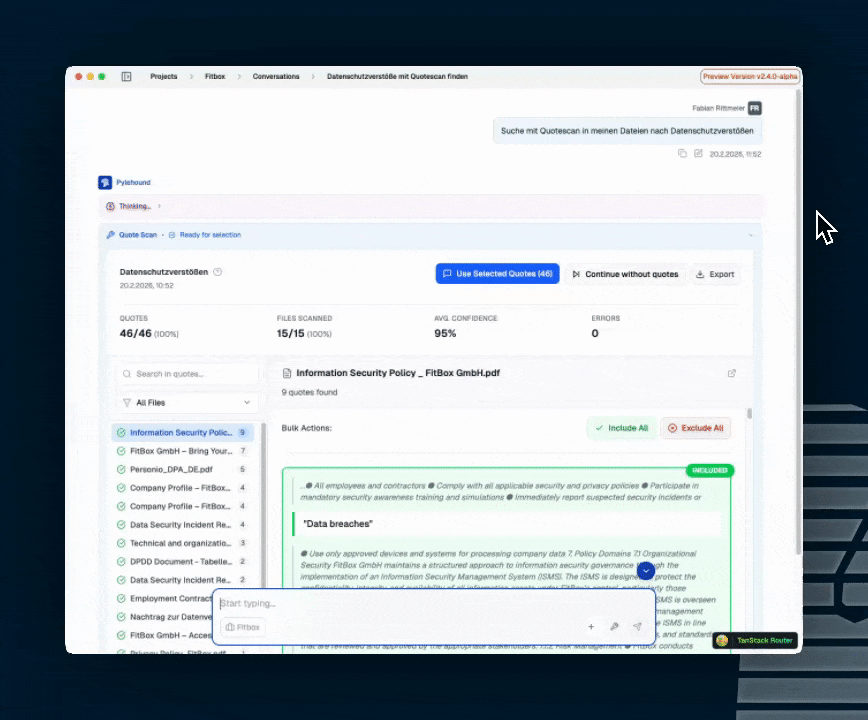Click the plus attach icon in chat box
Screen dimensions: 868x720
591,627
